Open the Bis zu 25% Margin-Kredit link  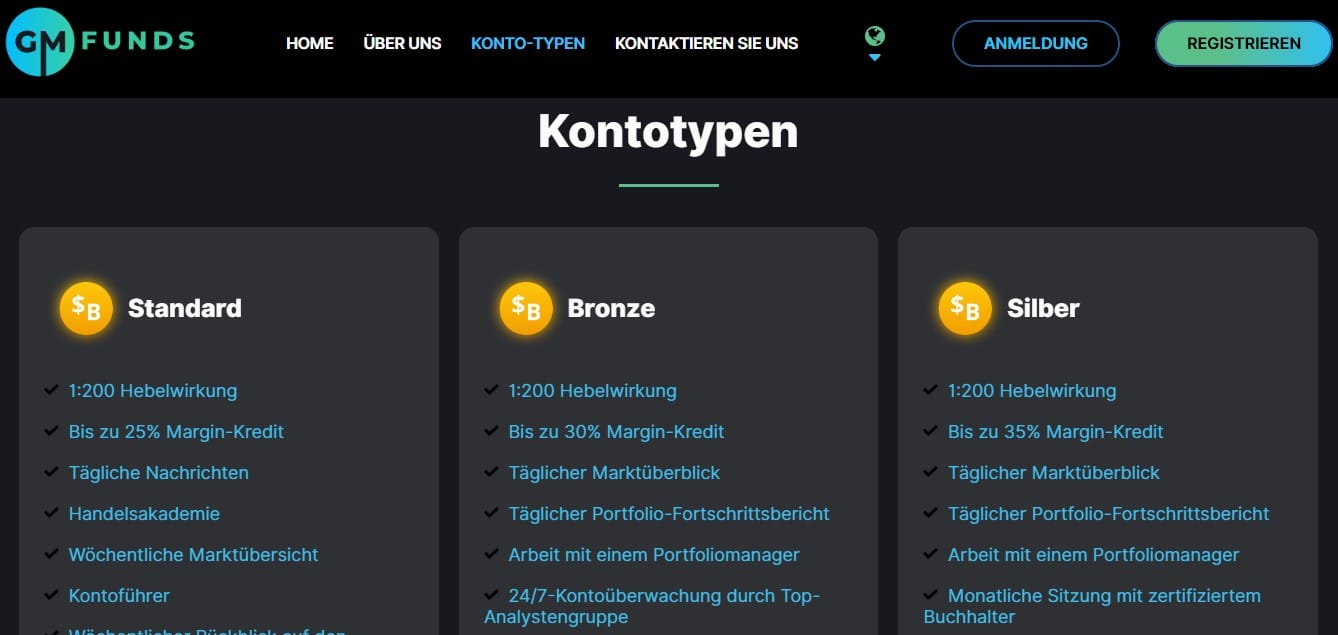click(x=175, y=431)
